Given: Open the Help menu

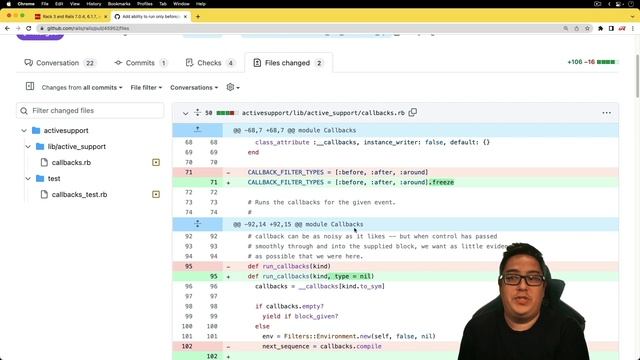Looking at the screenshot, I should pos(200,4).
